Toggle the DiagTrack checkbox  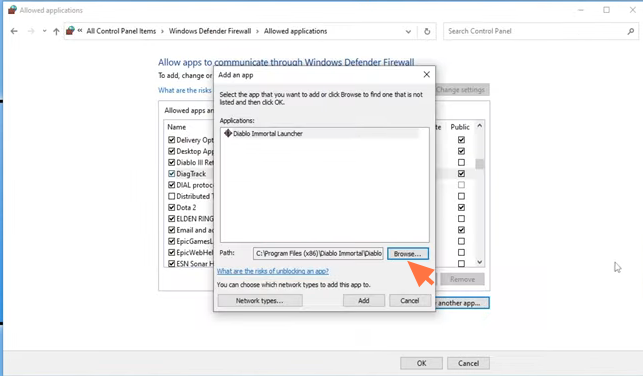[171, 174]
